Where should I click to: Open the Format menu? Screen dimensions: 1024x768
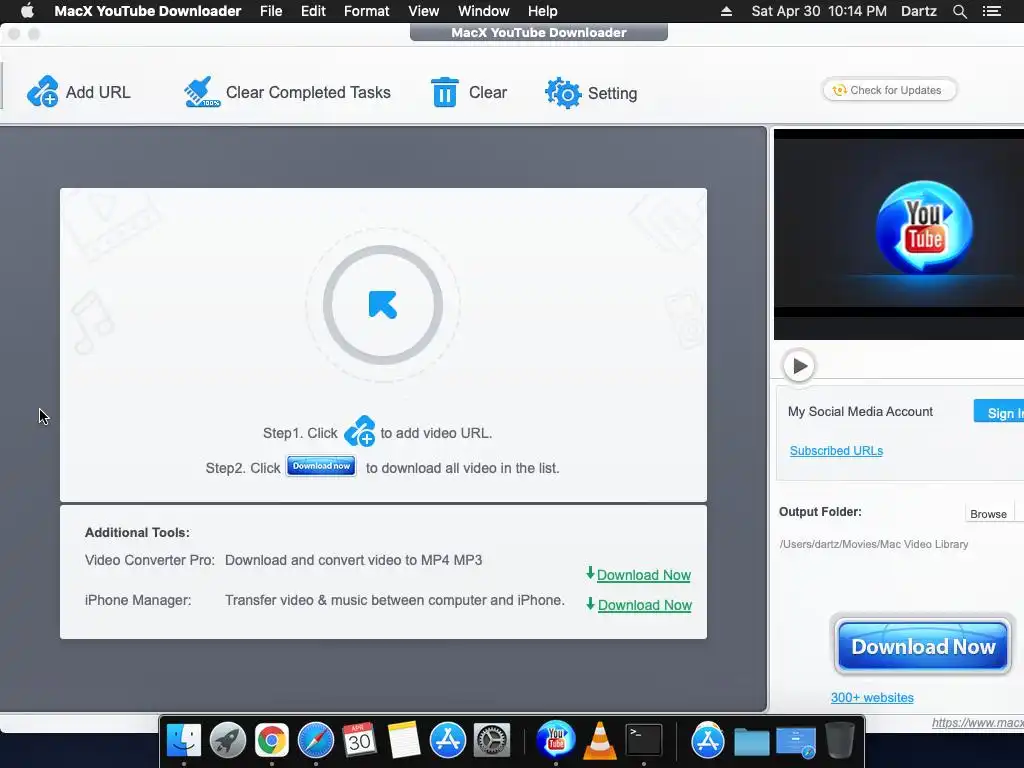pyautogui.click(x=366, y=11)
